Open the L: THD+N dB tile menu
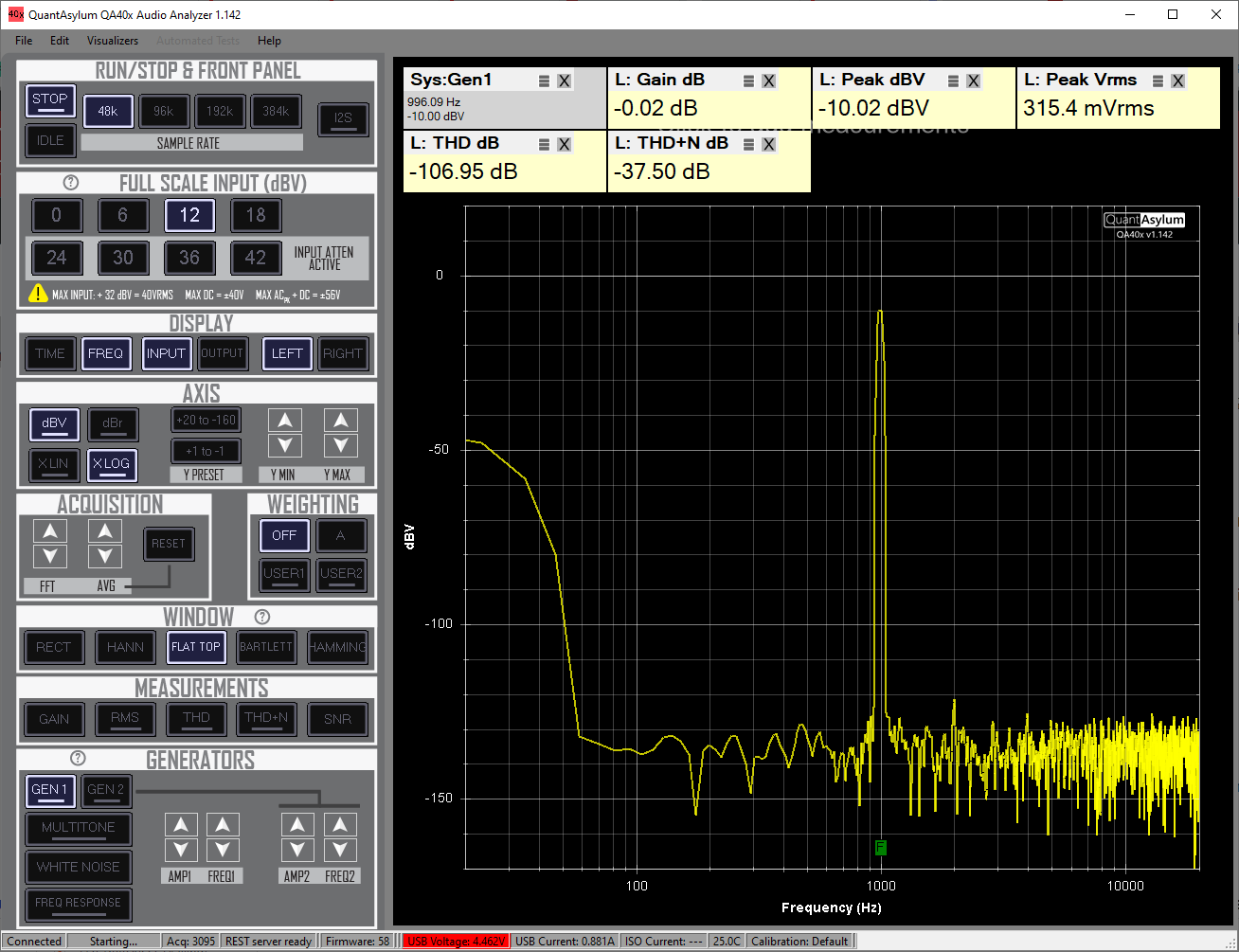This screenshot has height=952, width=1239. pos(748,145)
